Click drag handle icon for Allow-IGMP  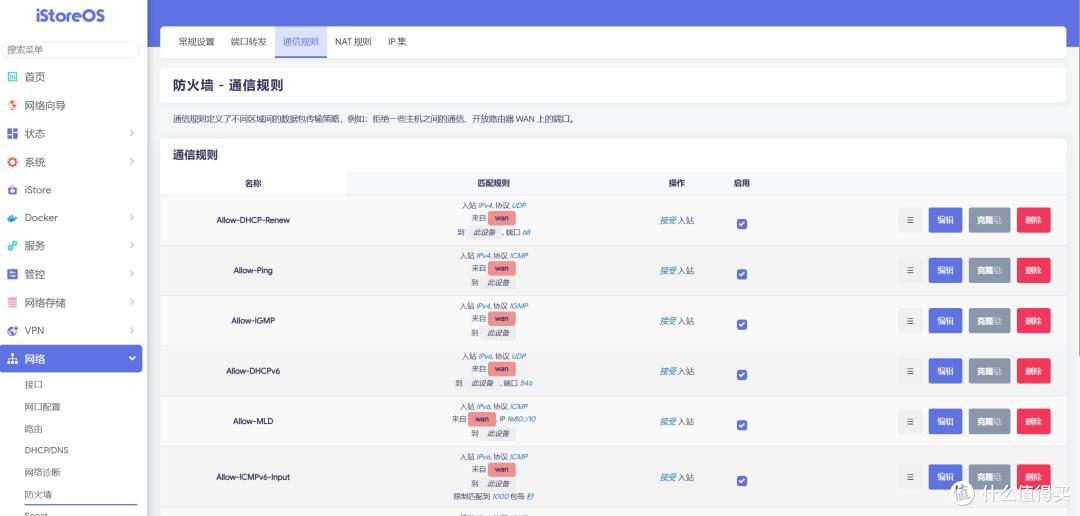pos(910,321)
